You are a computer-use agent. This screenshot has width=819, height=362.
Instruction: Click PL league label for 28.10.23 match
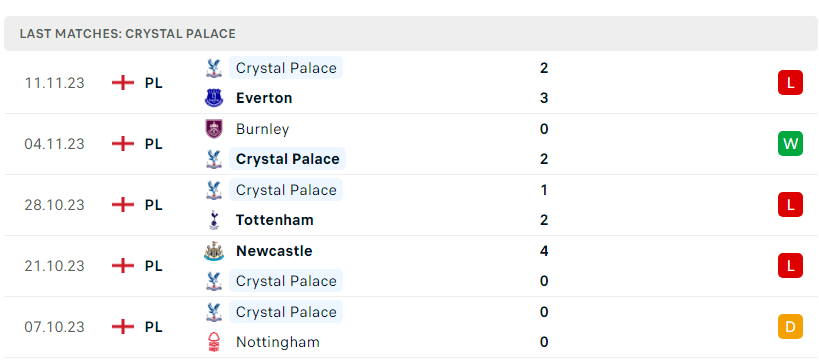click(154, 205)
